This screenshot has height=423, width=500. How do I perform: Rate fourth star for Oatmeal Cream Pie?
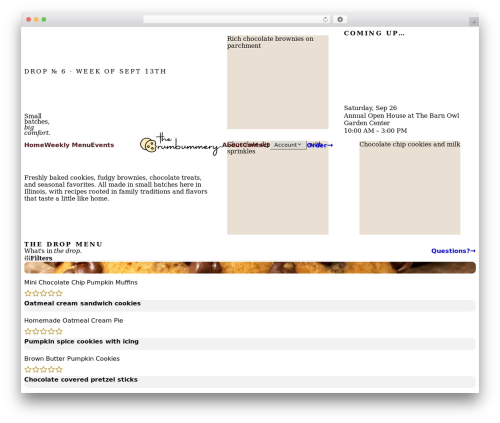pyautogui.click(x=51, y=331)
